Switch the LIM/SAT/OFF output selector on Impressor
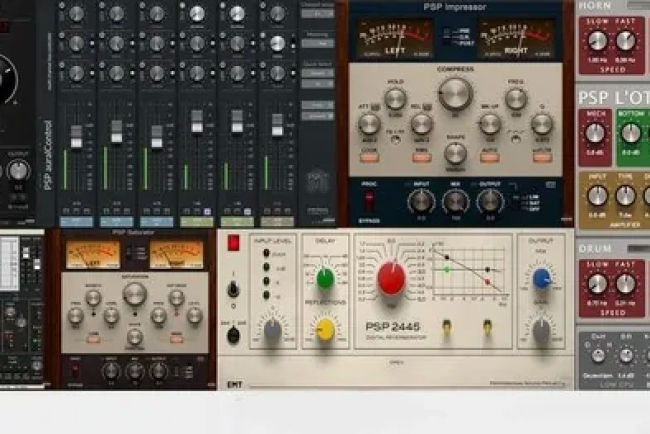Image resolution: width=650 pixels, height=434 pixels. 517,203
